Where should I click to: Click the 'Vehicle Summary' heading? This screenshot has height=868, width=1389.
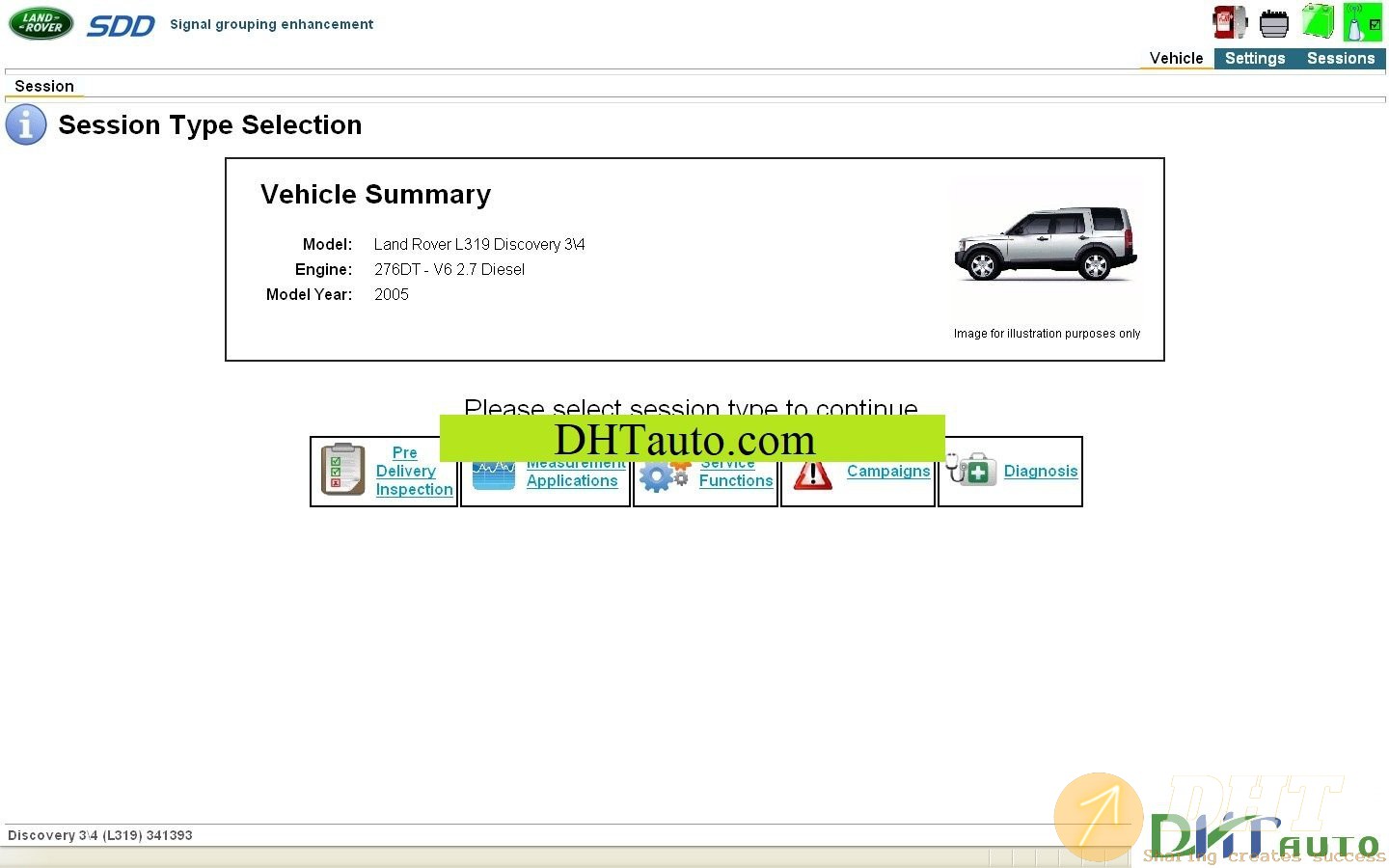click(376, 195)
